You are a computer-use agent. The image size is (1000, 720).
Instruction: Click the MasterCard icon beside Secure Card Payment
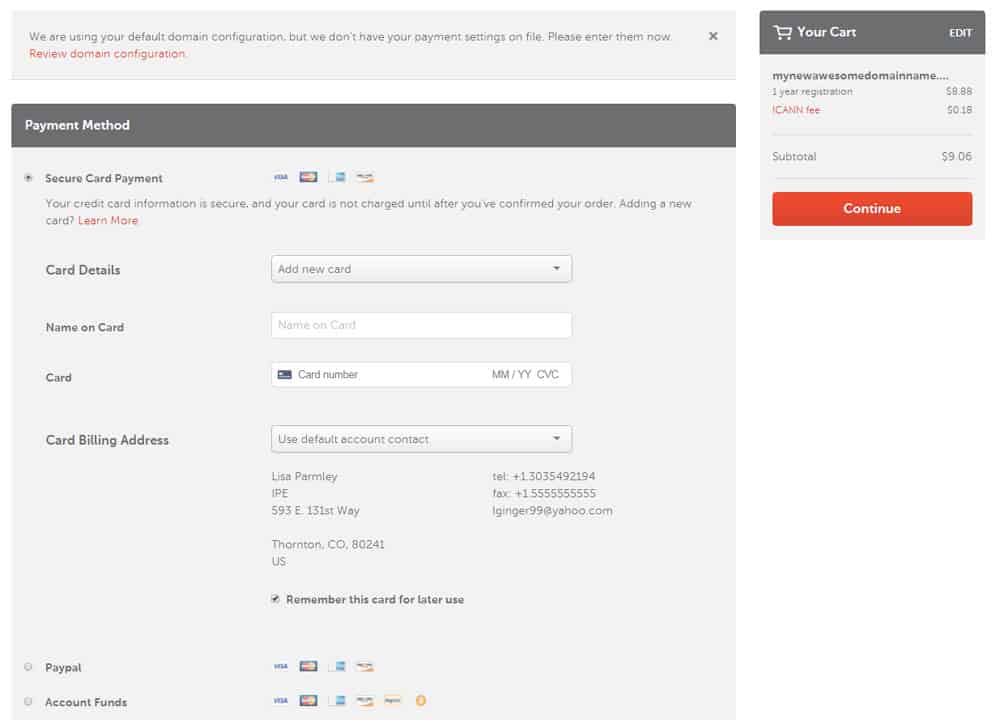(x=308, y=177)
